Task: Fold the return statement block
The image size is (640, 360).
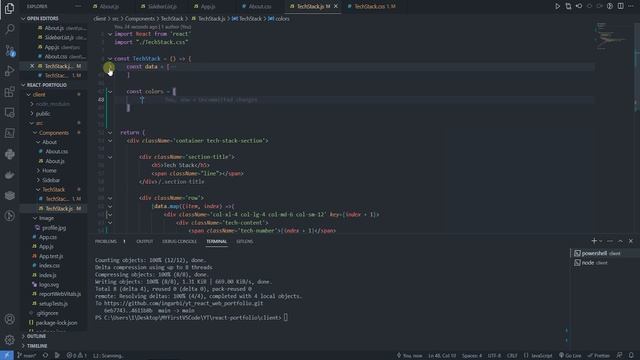Action: coord(110,132)
